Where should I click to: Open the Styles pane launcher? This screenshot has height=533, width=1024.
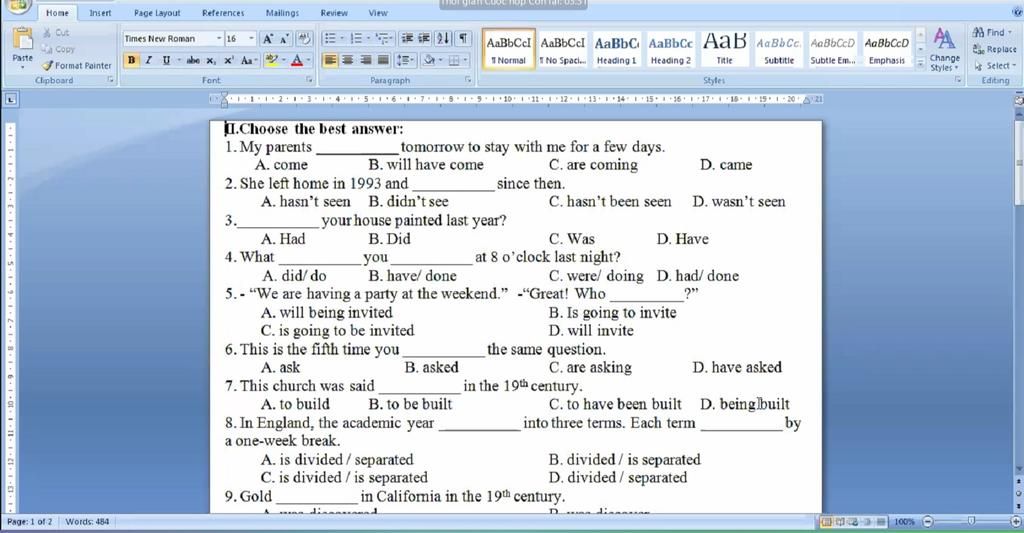(958, 80)
